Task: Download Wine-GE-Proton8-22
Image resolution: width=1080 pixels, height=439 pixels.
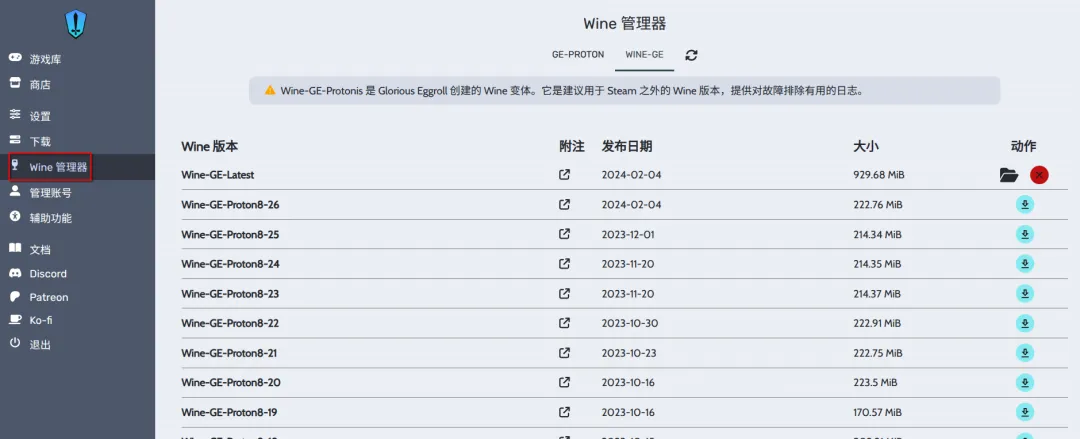Action: [x=1025, y=323]
